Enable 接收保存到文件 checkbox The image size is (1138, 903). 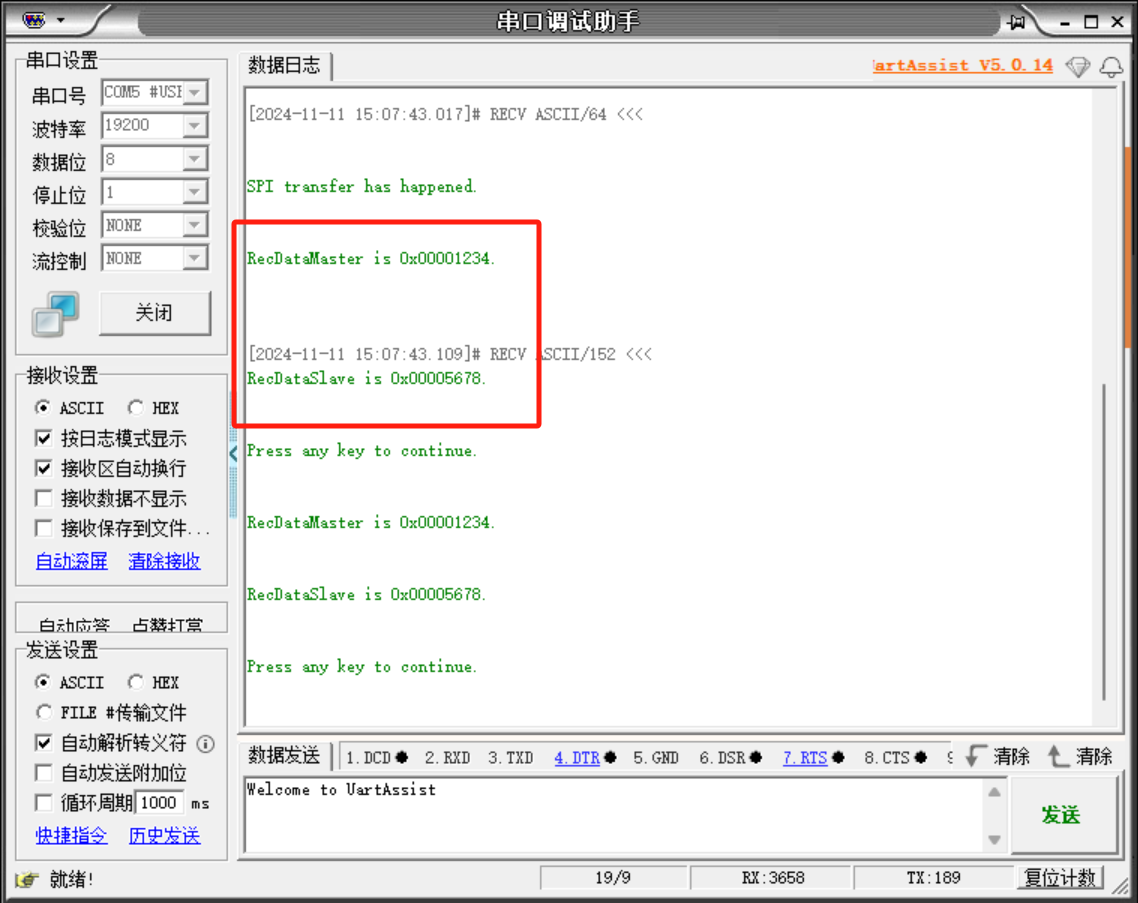pyautogui.click(x=44, y=528)
